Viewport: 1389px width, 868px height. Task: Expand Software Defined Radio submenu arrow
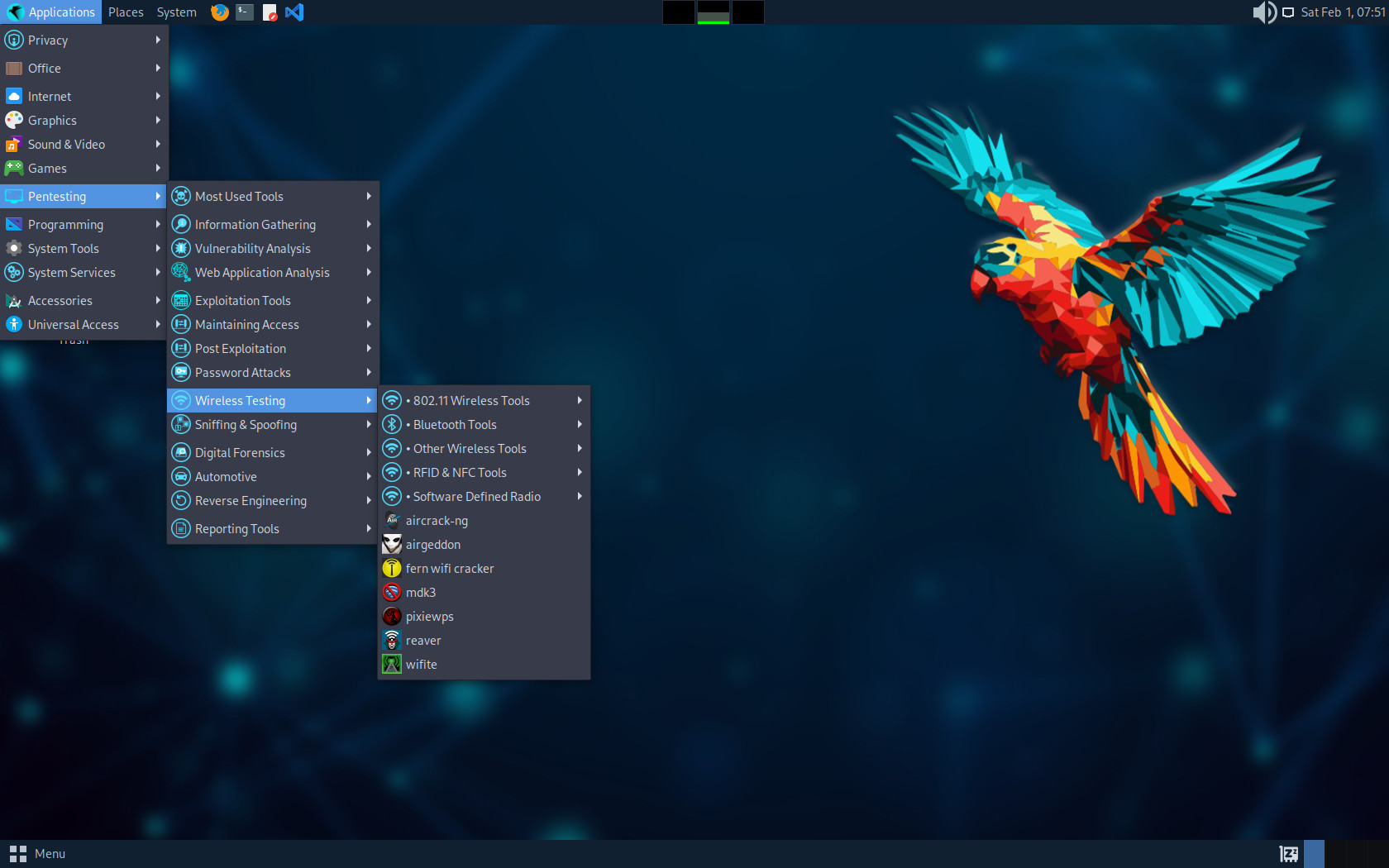point(580,497)
